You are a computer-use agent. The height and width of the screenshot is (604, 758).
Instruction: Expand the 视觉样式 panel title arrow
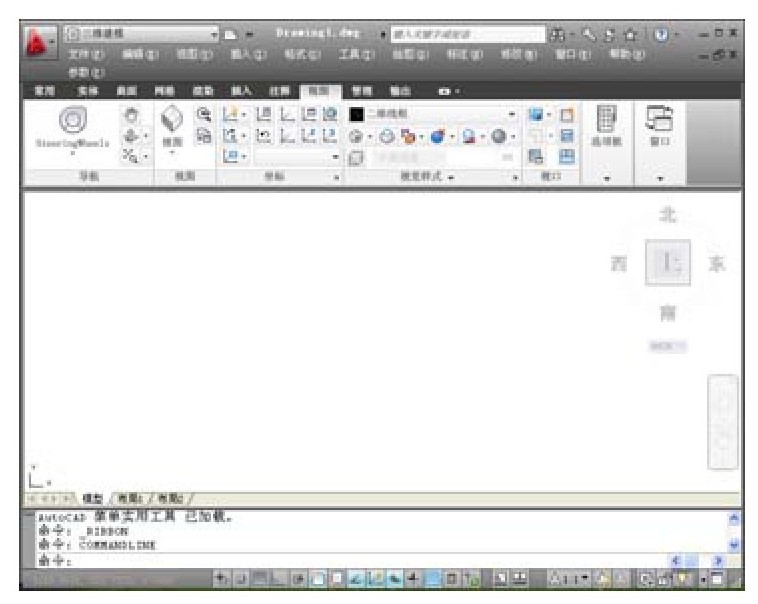point(451,177)
